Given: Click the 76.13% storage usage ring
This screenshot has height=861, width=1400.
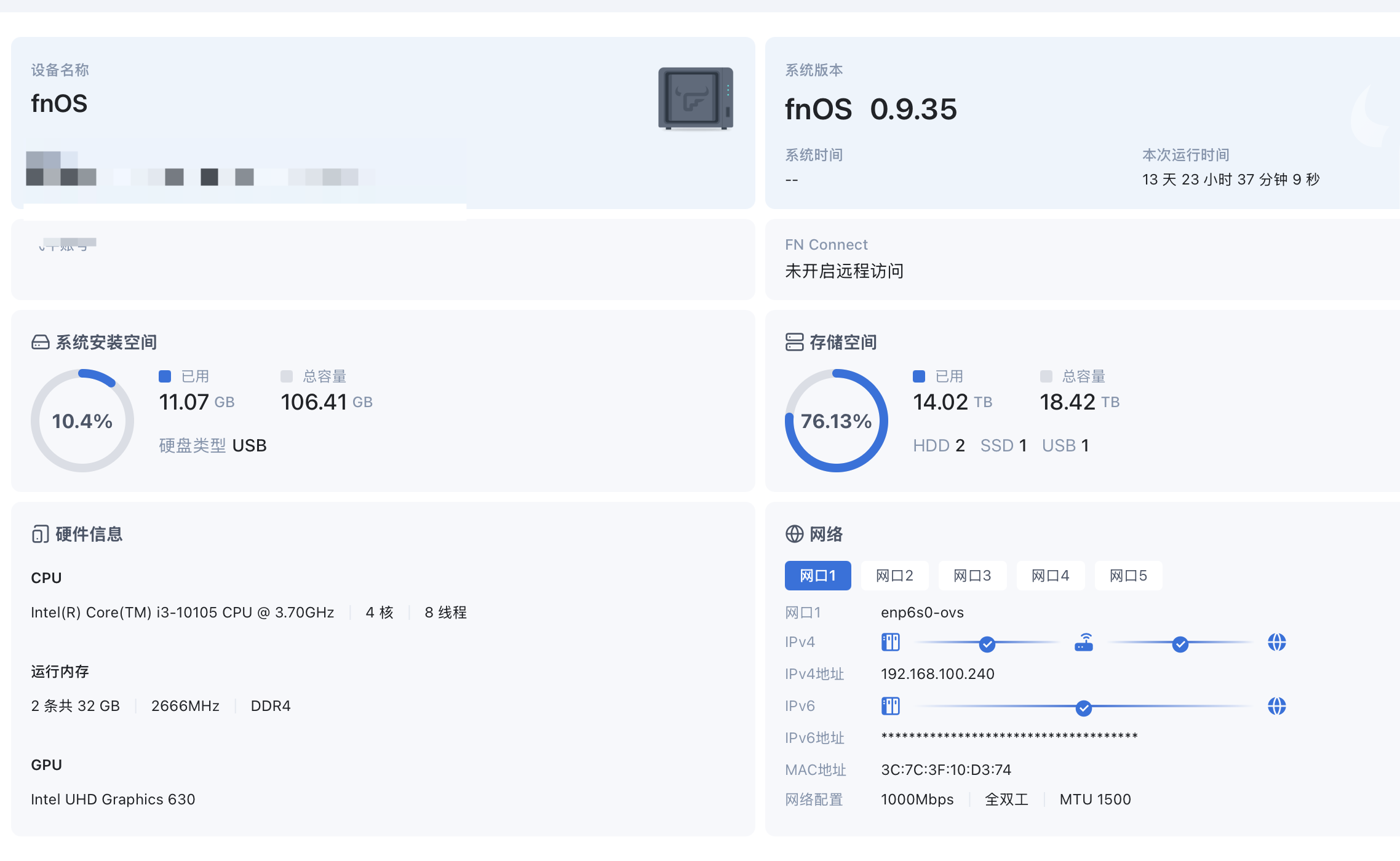Looking at the screenshot, I should tap(836, 421).
